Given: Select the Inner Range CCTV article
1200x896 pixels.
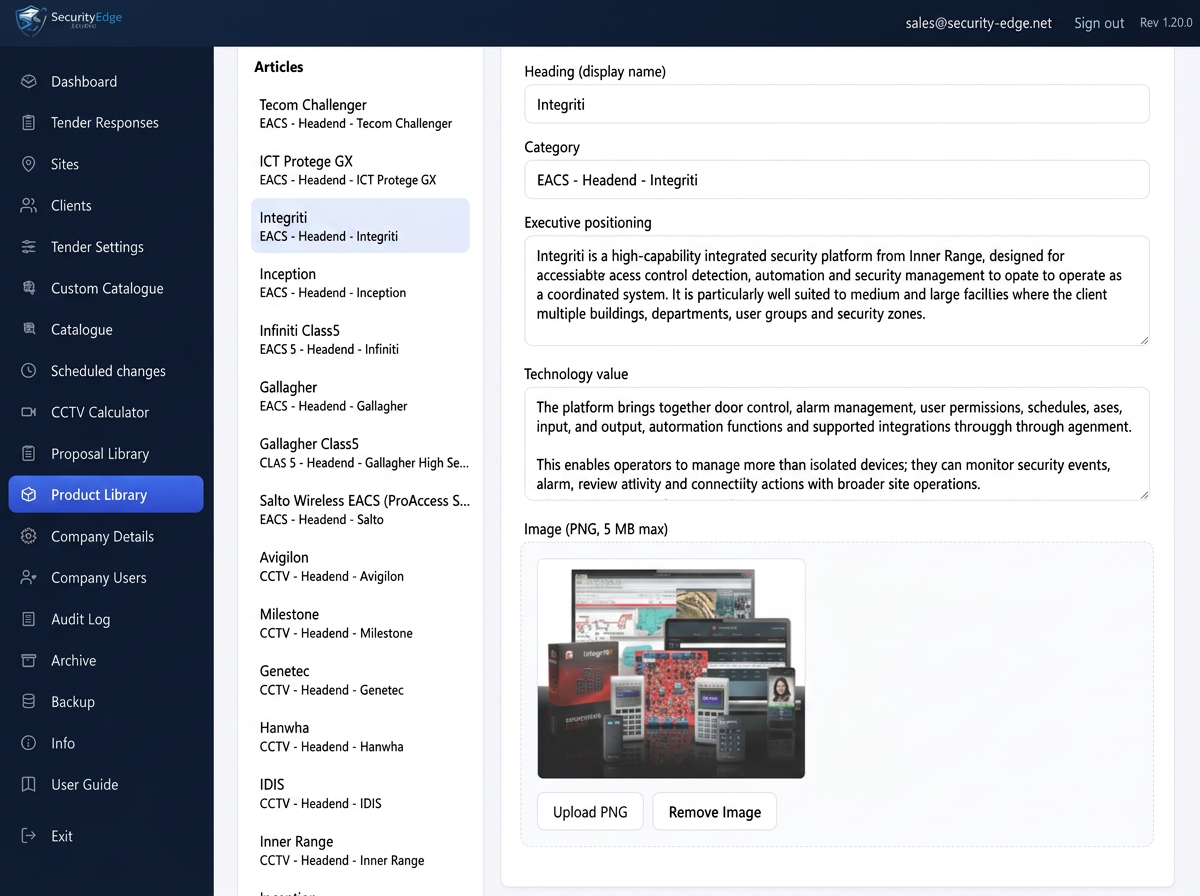Looking at the screenshot, I should [360, 850].
